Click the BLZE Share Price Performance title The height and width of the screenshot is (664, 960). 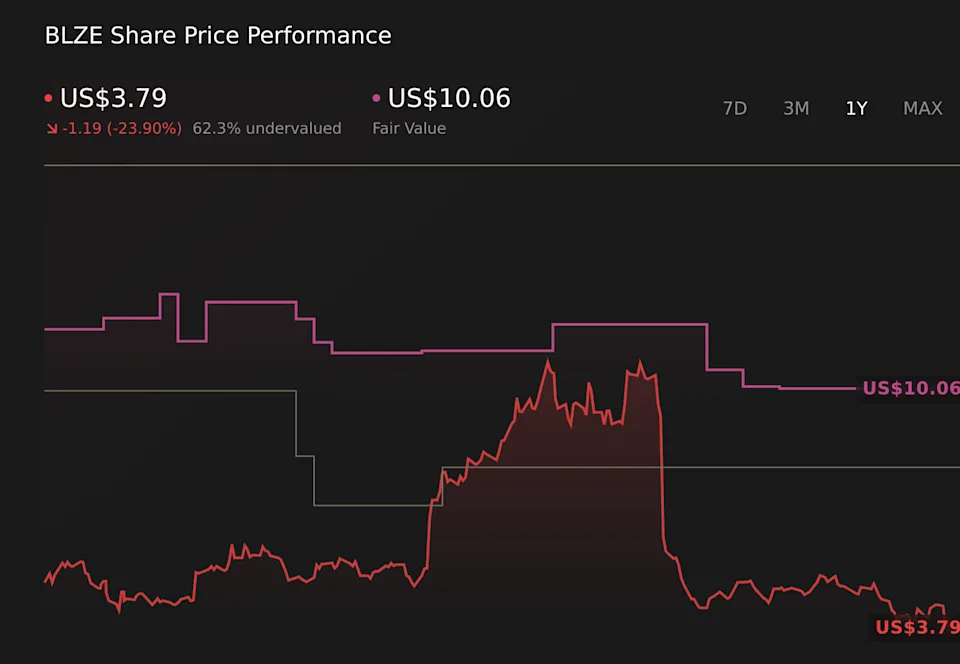click(218, 36)
